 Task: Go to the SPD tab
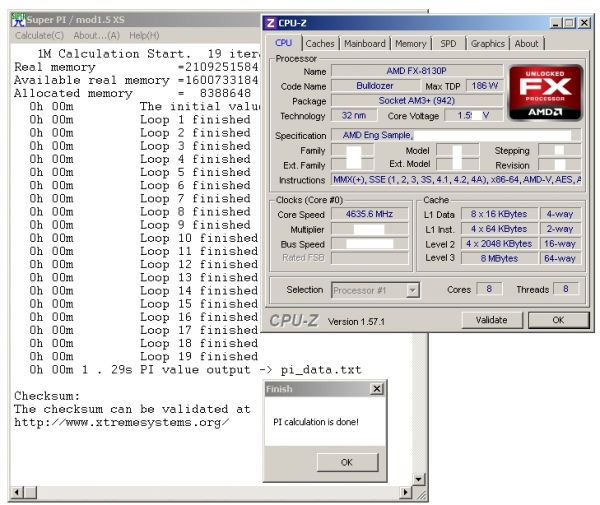pyautogui.click(x=448, y=44)
